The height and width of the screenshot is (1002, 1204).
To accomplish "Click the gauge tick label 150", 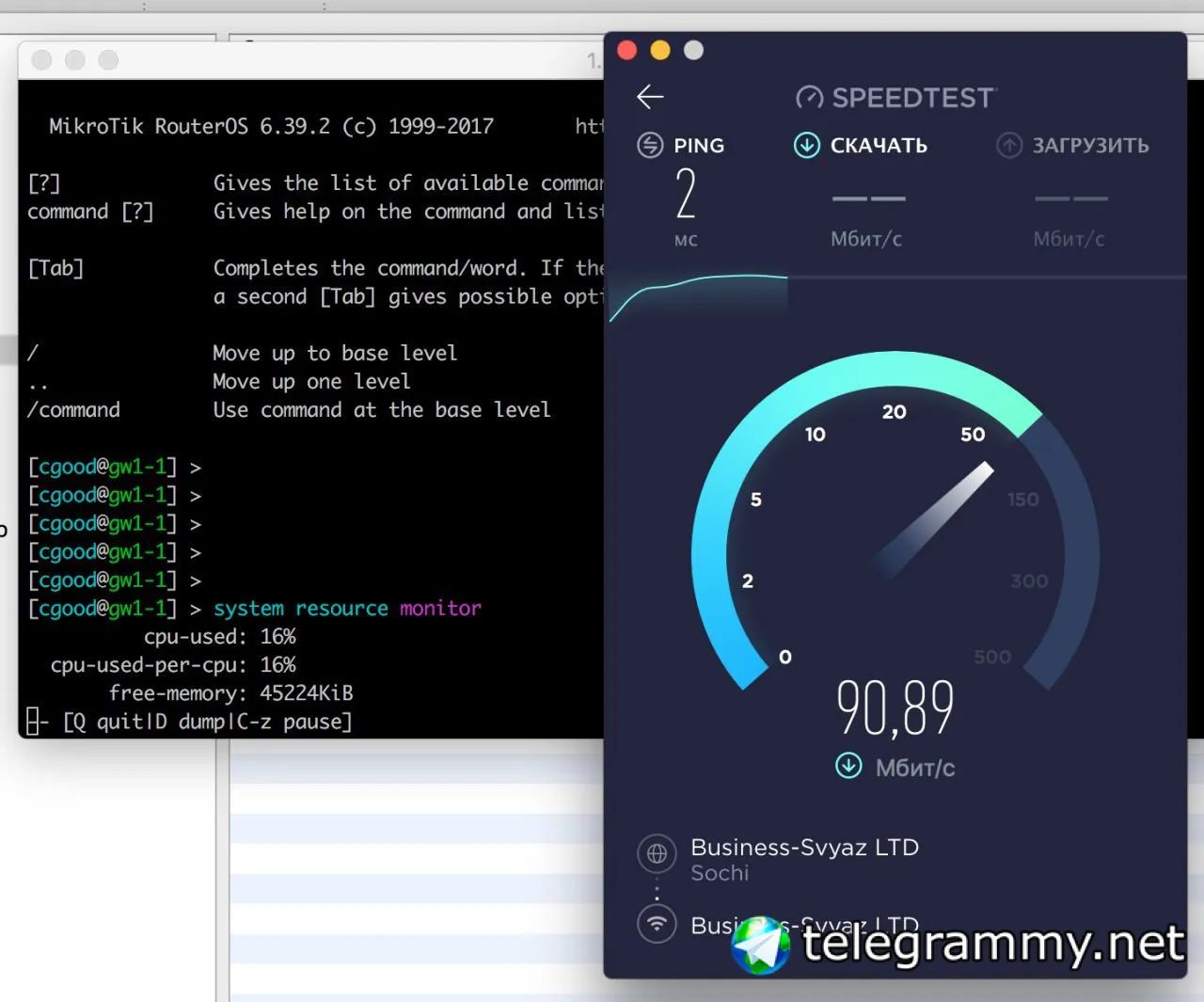I will click(x=1023, y=500).
